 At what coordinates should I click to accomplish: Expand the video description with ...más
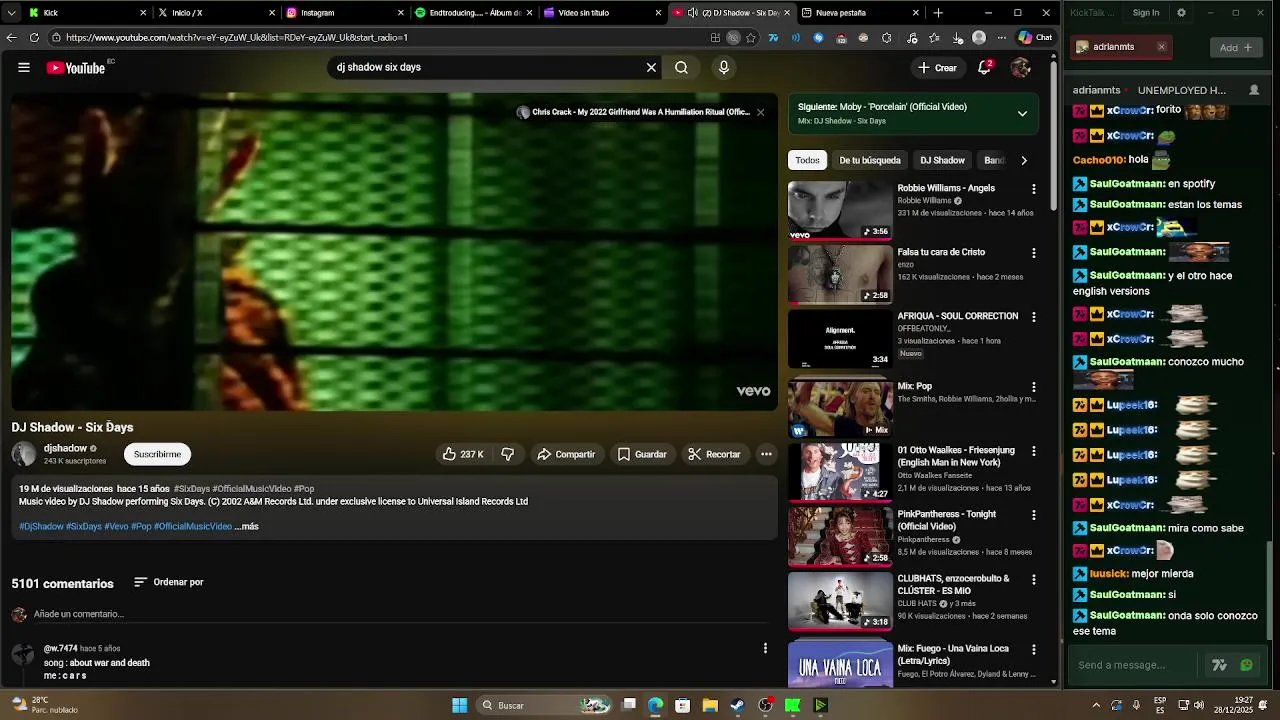[246, 526]
